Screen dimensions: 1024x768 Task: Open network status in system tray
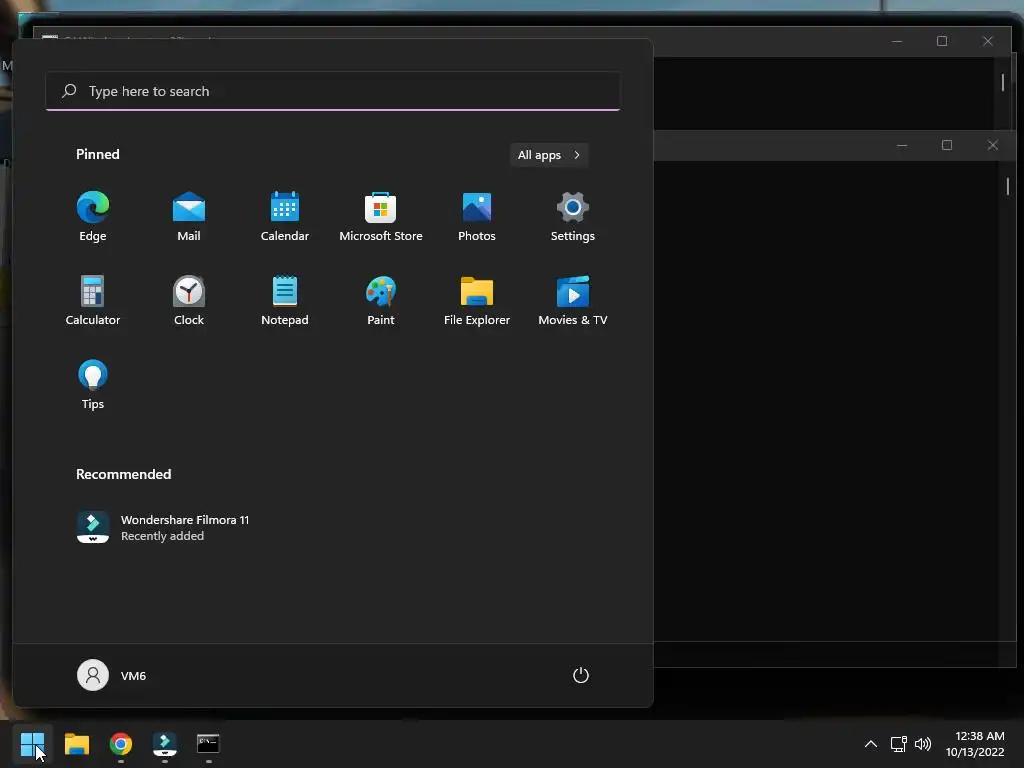coord(899,744)
